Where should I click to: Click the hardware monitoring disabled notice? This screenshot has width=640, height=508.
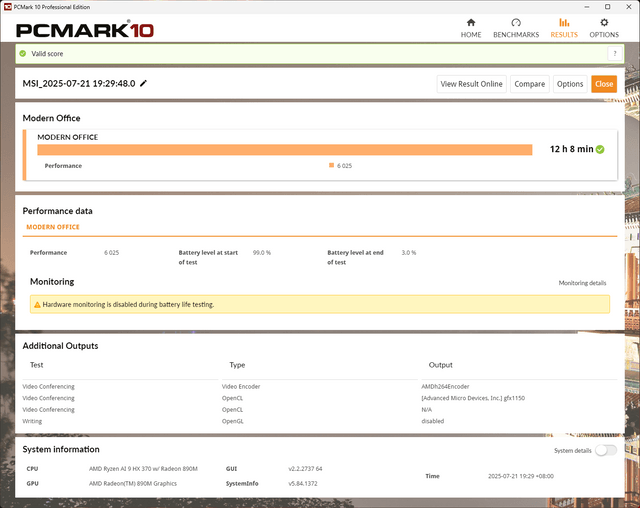(x=320, y=304)
